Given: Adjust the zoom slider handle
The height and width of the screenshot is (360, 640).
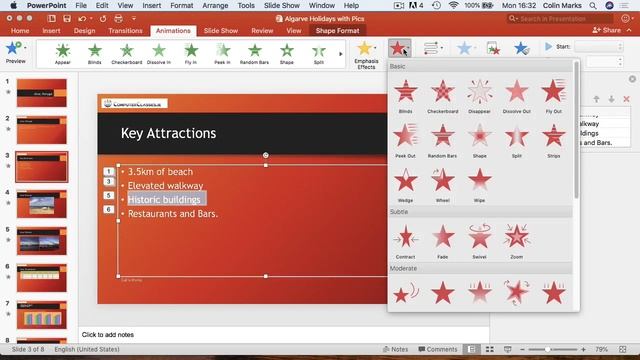Looking at the screenshot, I should coord(547,349).
